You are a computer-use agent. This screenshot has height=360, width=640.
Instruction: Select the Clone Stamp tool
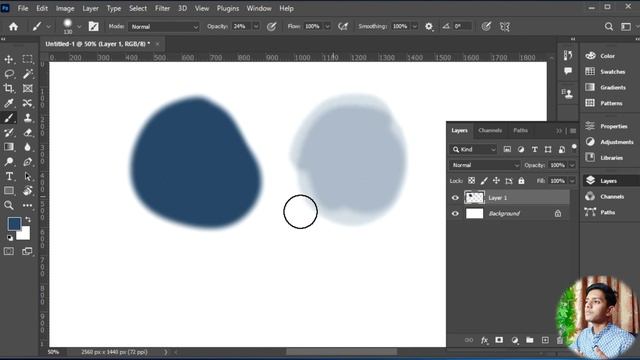(x=27, y=118)
